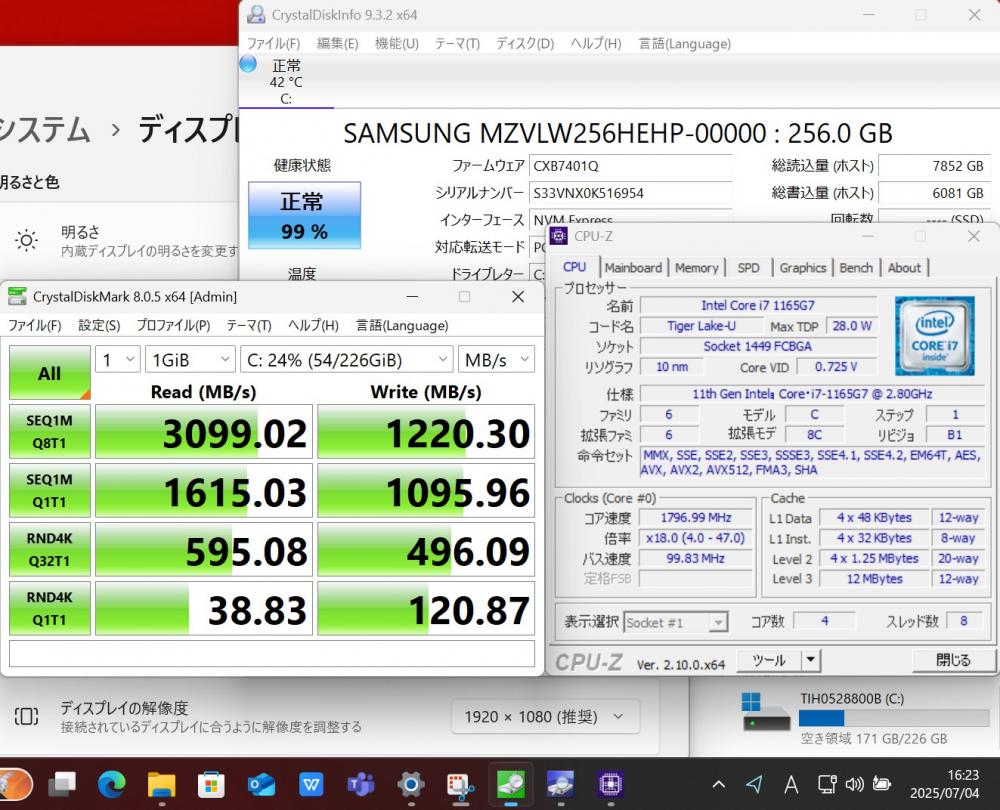Run the SEQ1M Q8T1 benchmark
The height and width of the screenshot is (810, 1000).
pos(50,432)
